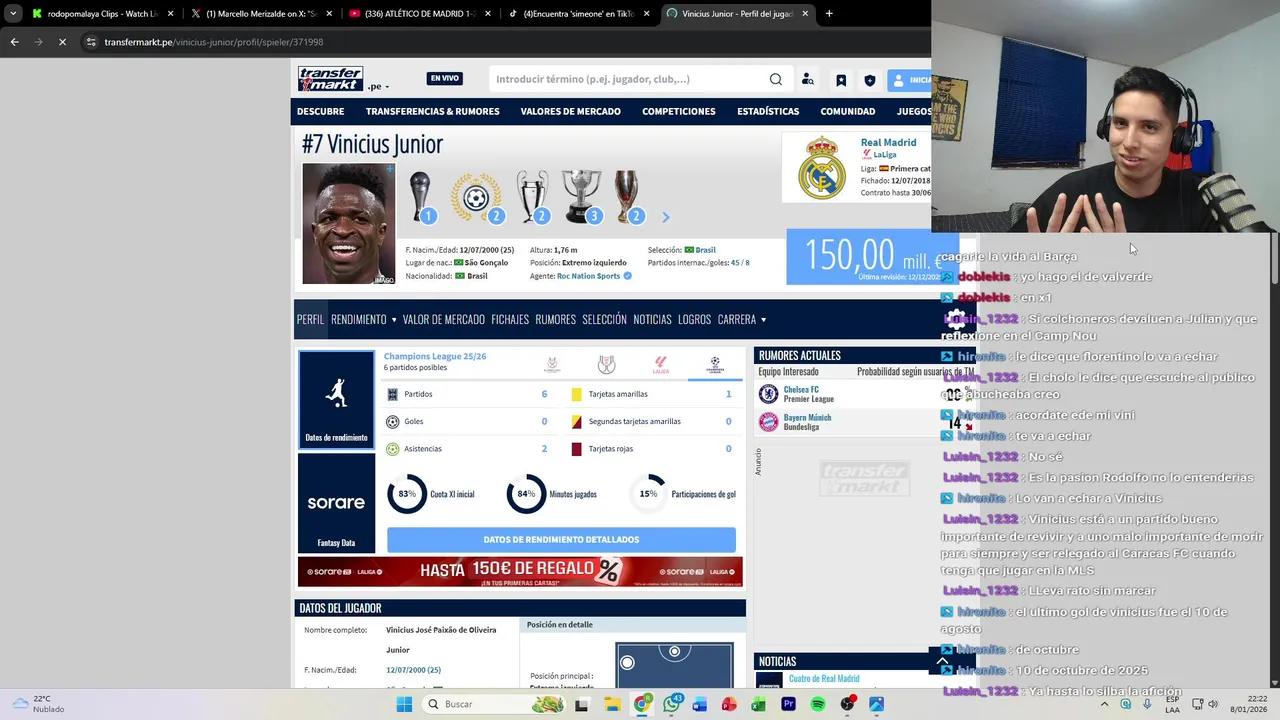The width and height of the screenshot is (1280, 720).
Task: Switch to the Valor de Mercado tab
Action: pos(443,320)
